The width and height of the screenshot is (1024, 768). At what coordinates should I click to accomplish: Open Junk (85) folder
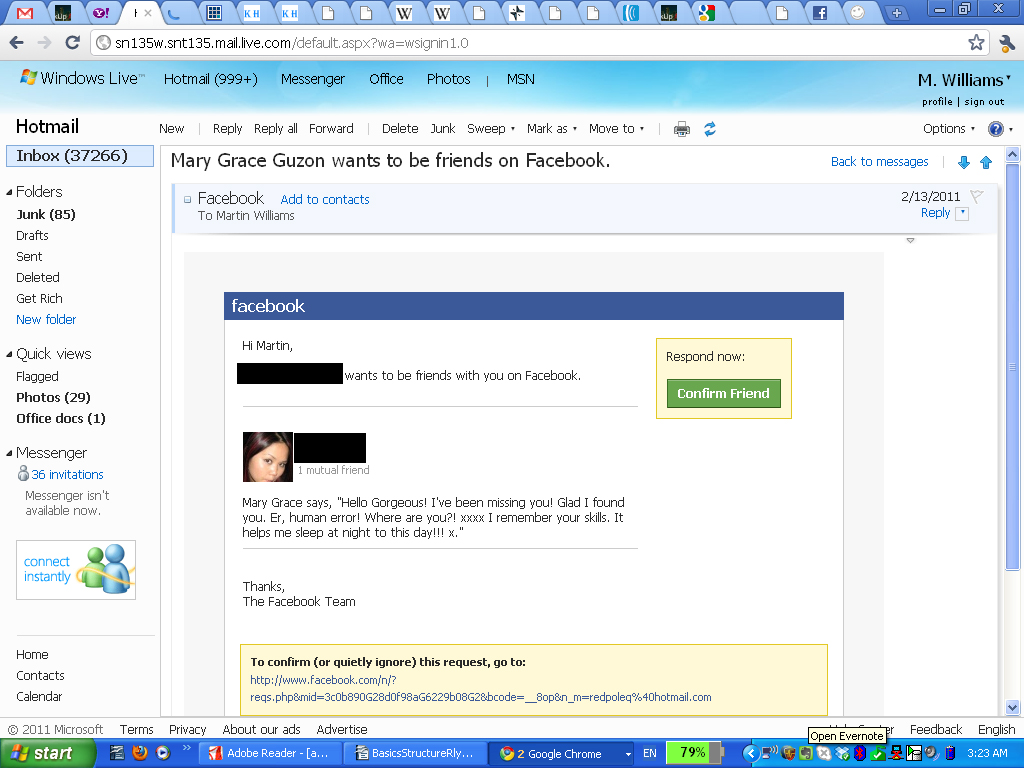(x=46, y=214)
